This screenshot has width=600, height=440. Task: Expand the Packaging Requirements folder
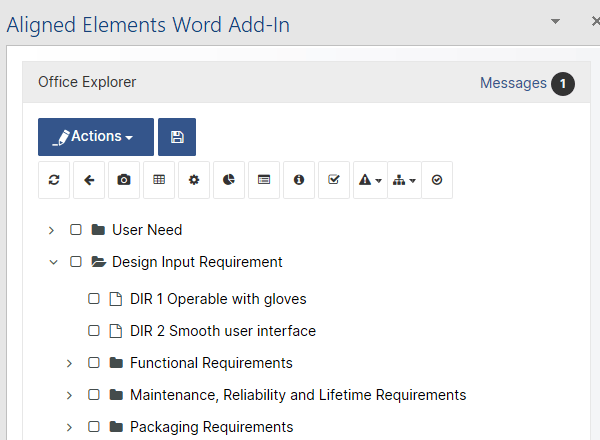click(70, 427)
